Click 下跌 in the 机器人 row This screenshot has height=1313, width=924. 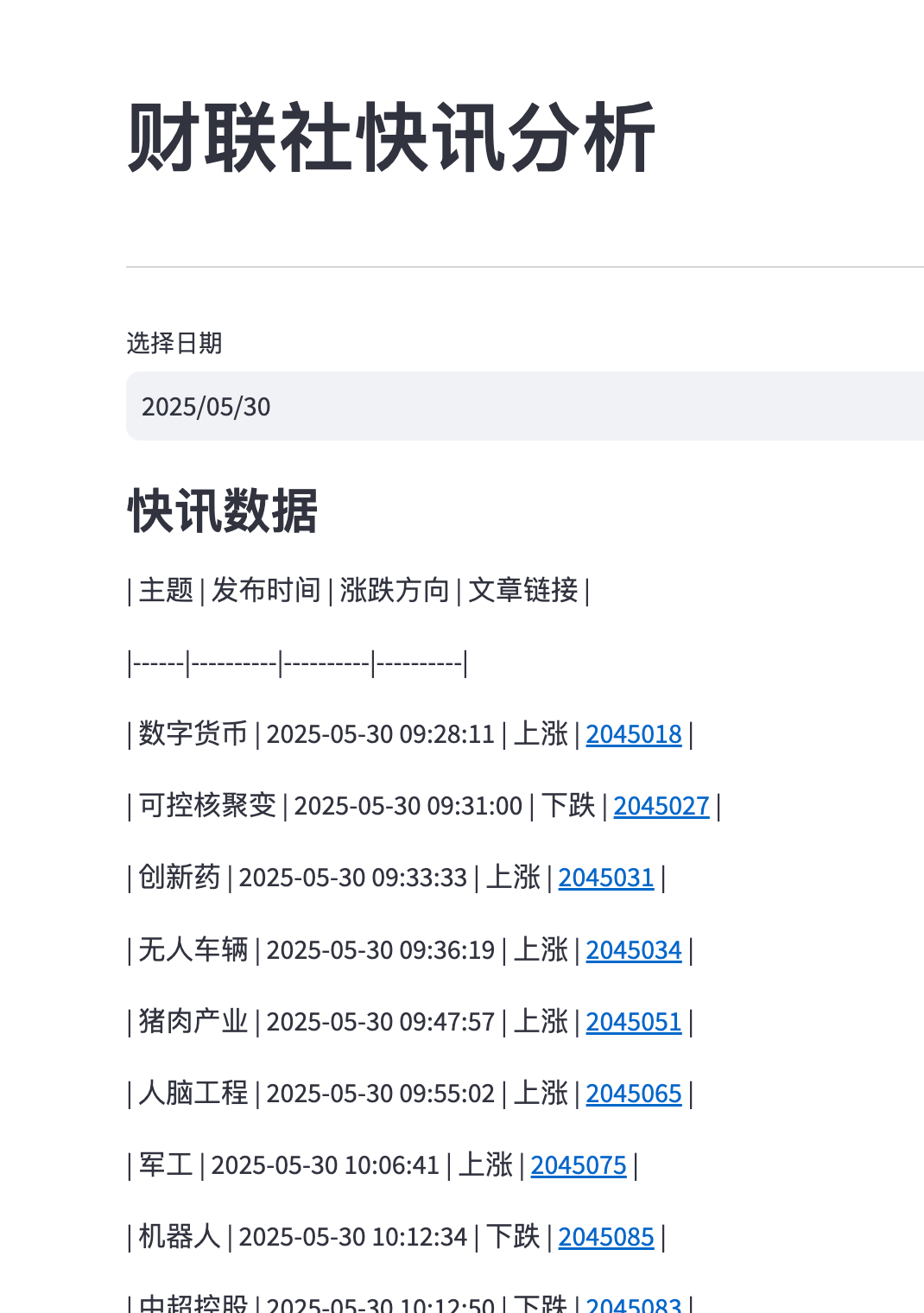click(x=513, y=1236)
